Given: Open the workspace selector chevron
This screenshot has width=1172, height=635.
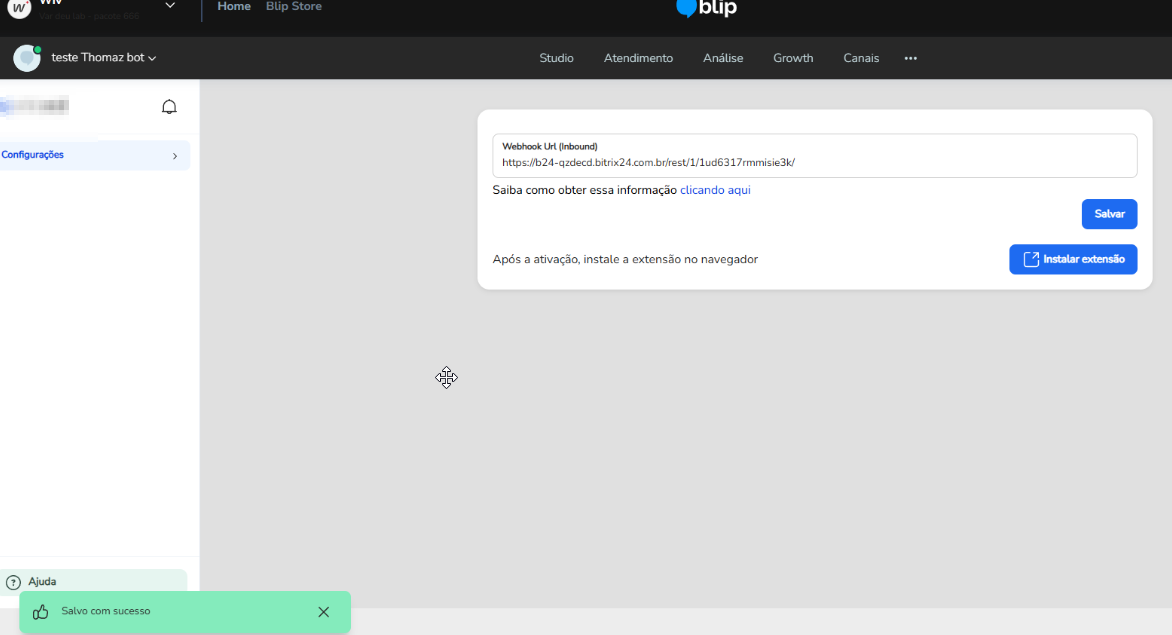Looking at the screenshot, I should 170,5.
